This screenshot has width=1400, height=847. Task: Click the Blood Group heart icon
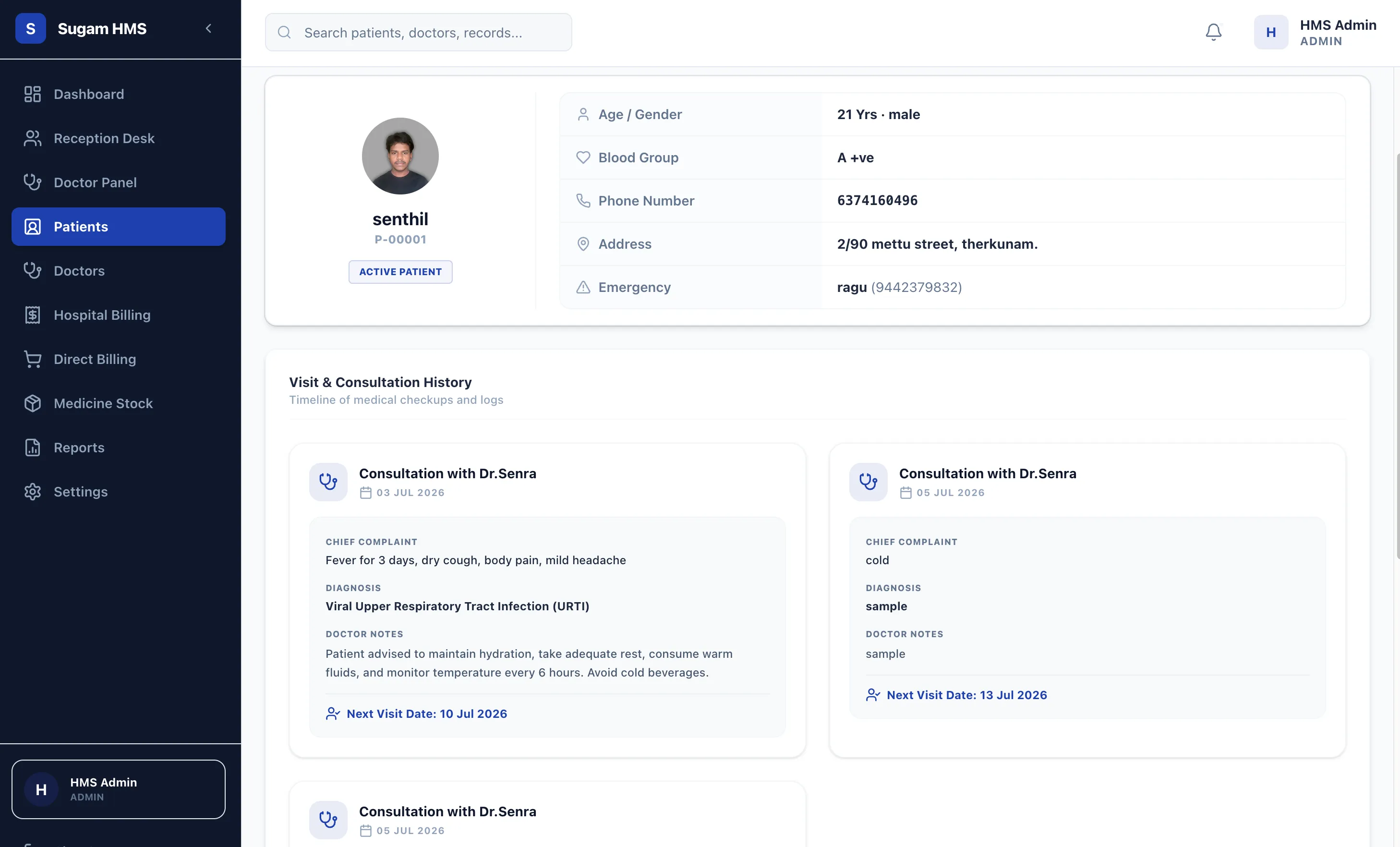point(583,157)
